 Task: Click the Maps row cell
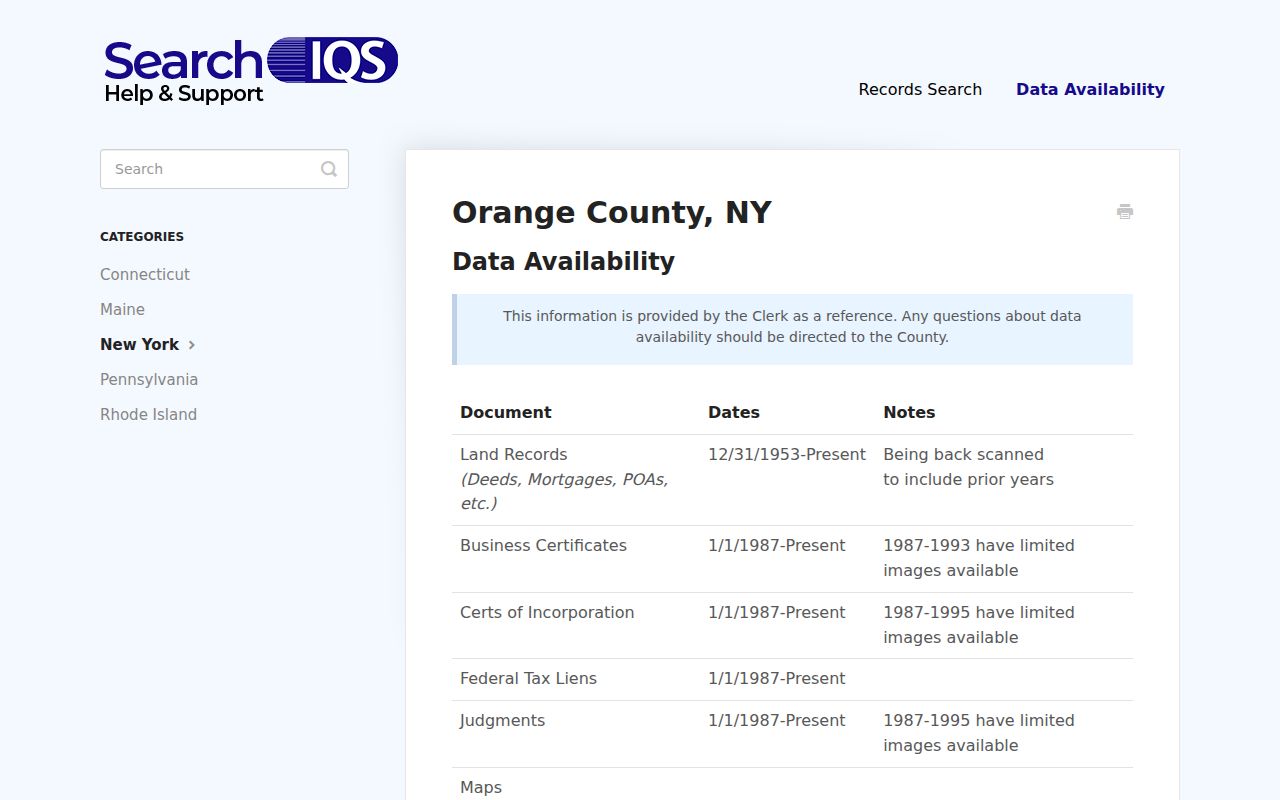[481, 787]
